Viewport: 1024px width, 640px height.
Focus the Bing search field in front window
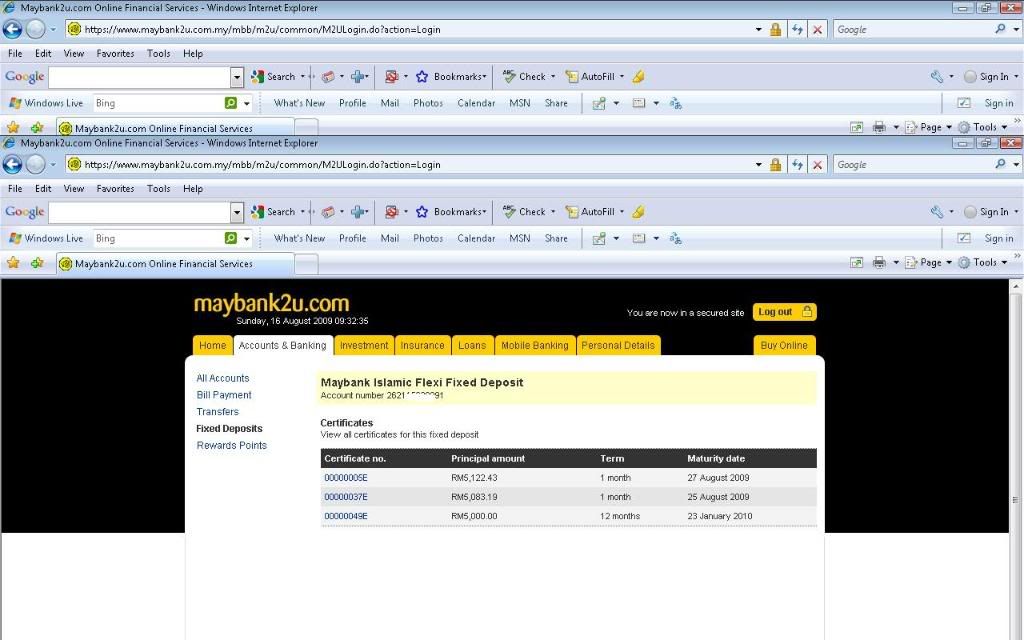[x=158, y=238]
